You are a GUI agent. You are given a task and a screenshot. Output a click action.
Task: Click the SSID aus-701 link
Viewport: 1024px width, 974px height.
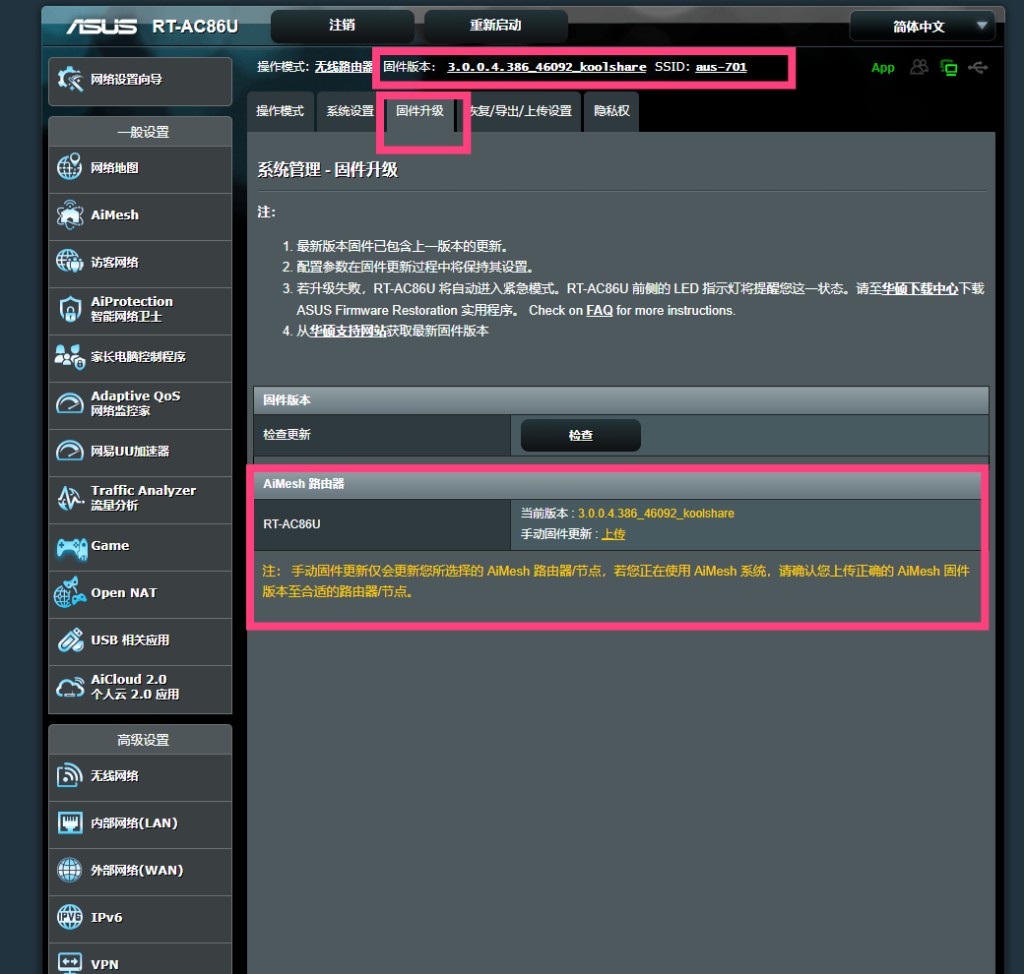click(x=721, y=67)
